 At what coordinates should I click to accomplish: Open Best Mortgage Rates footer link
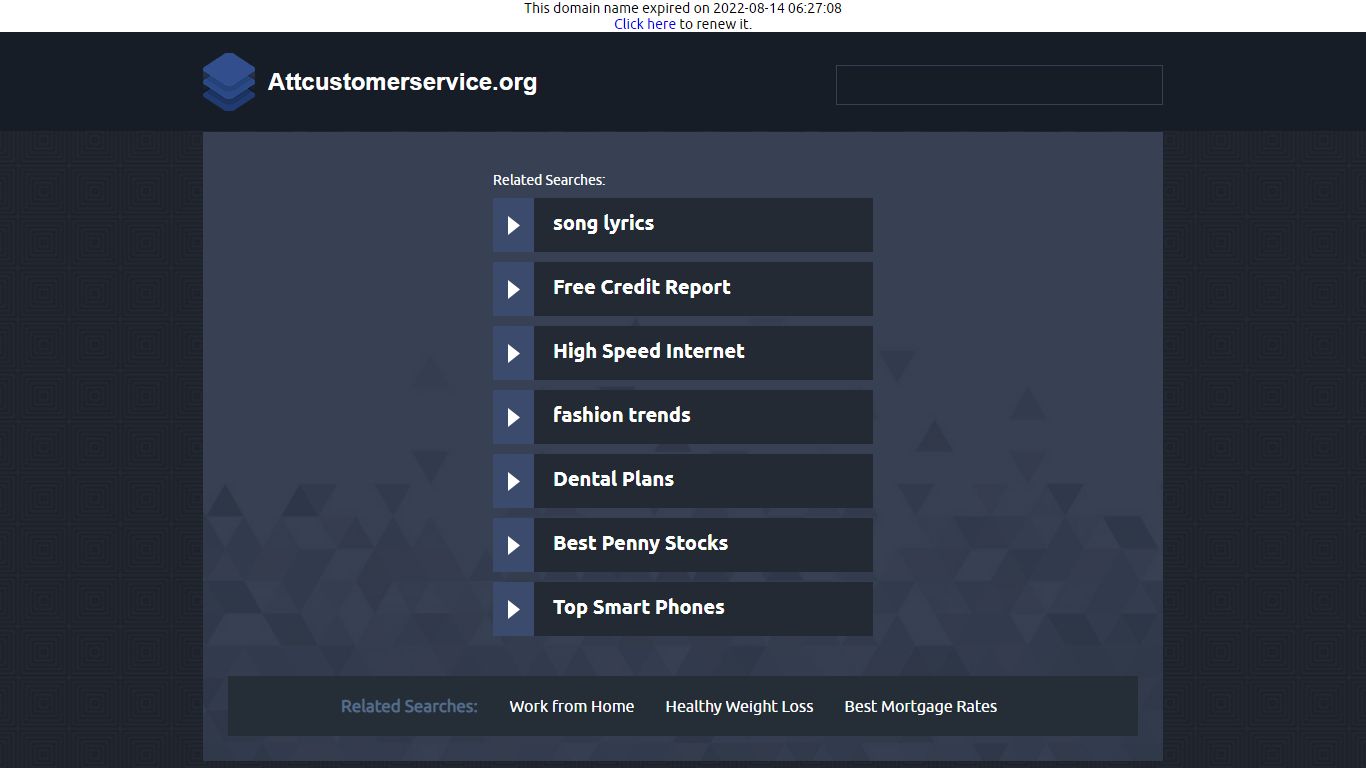coord(920,706)
